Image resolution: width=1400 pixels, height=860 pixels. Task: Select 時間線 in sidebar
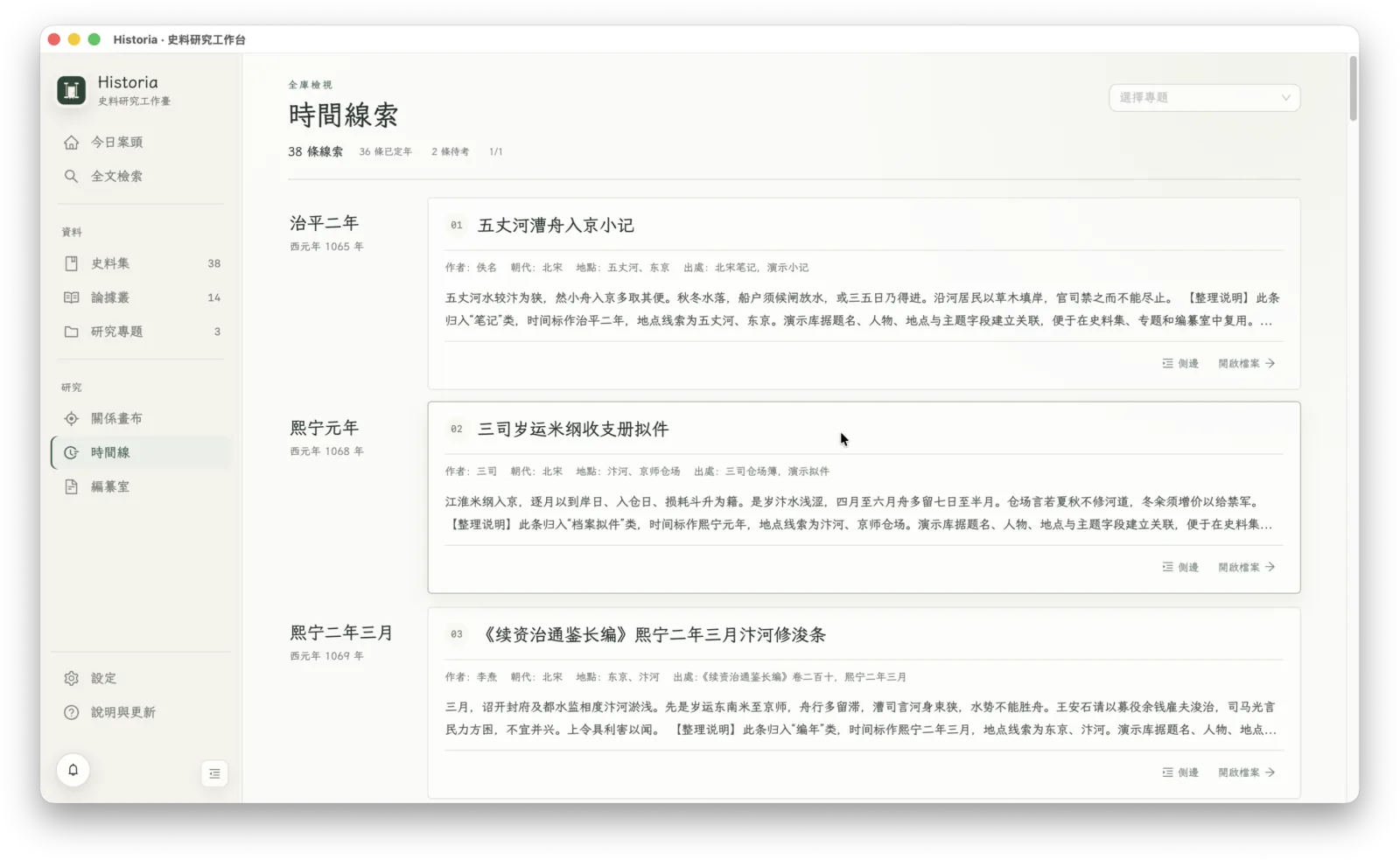coord(140,452)
